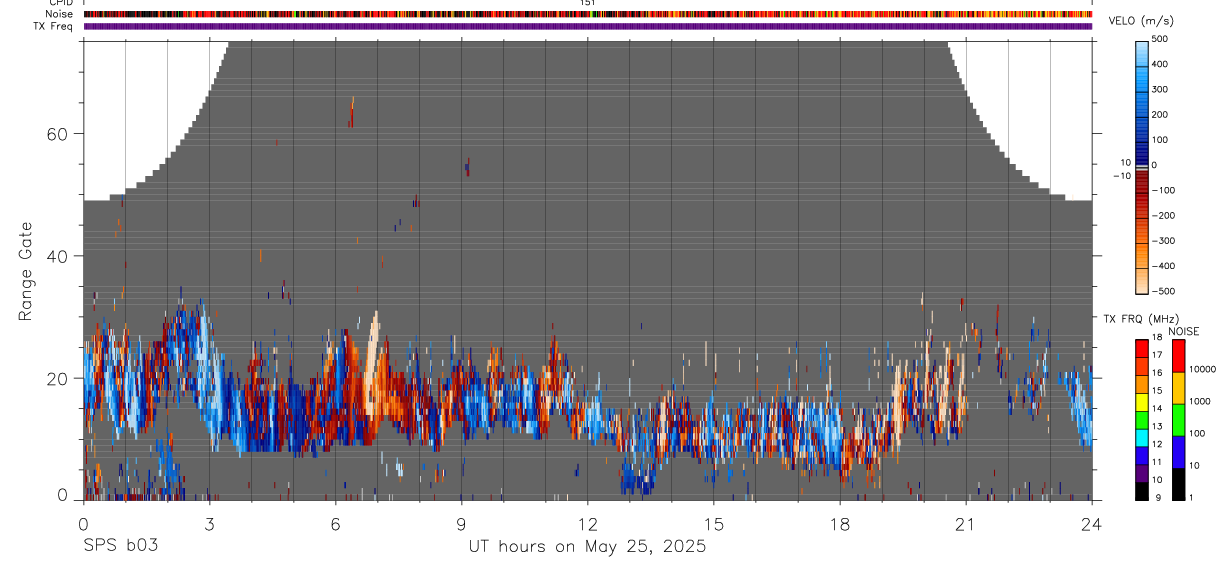Viewport: 1228px width, 567px height.
Task: Click the VELO (m/s) color bar
Action: (1142, 166)
